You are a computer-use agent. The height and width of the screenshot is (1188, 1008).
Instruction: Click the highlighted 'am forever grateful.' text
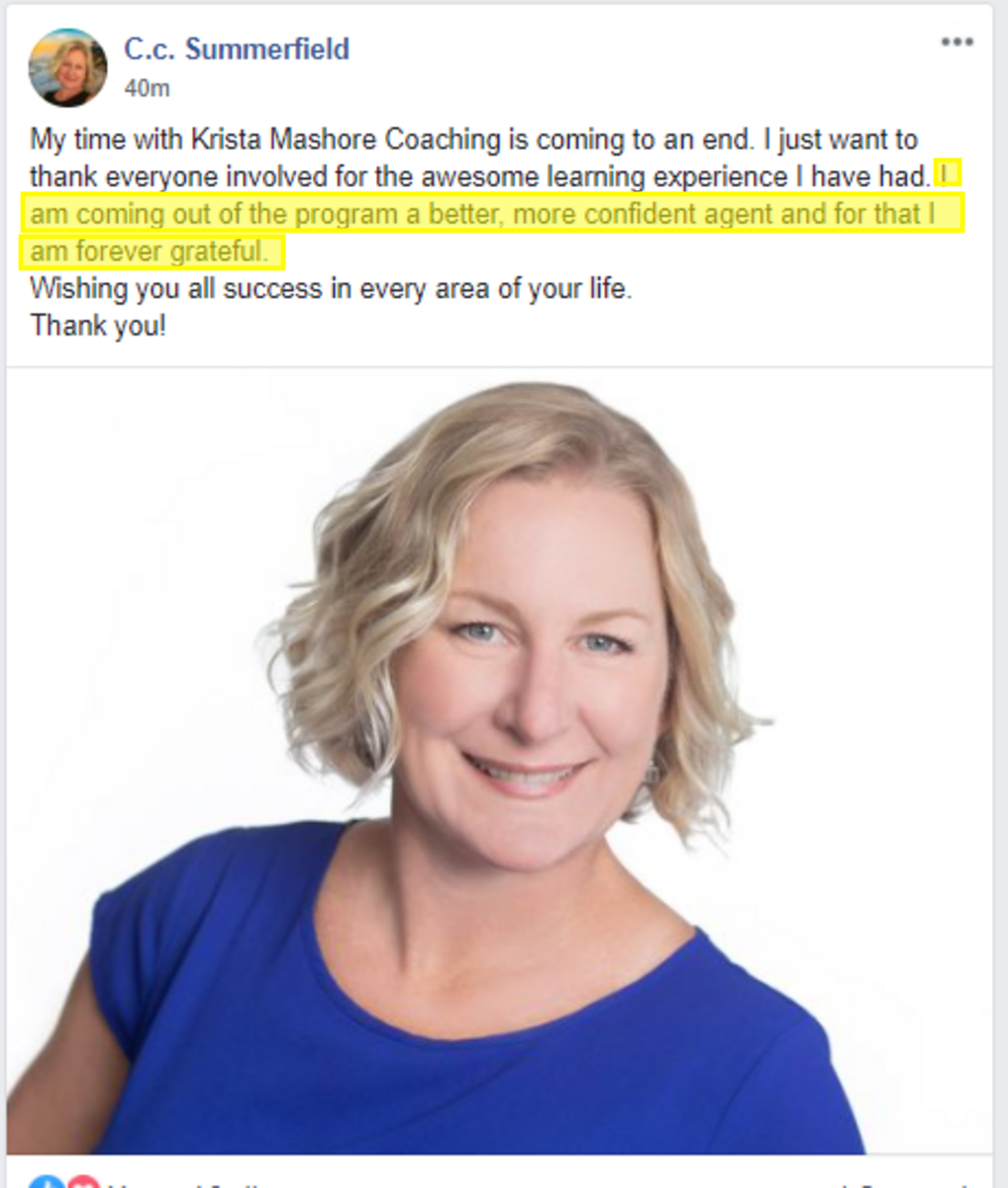click(150, 251)
